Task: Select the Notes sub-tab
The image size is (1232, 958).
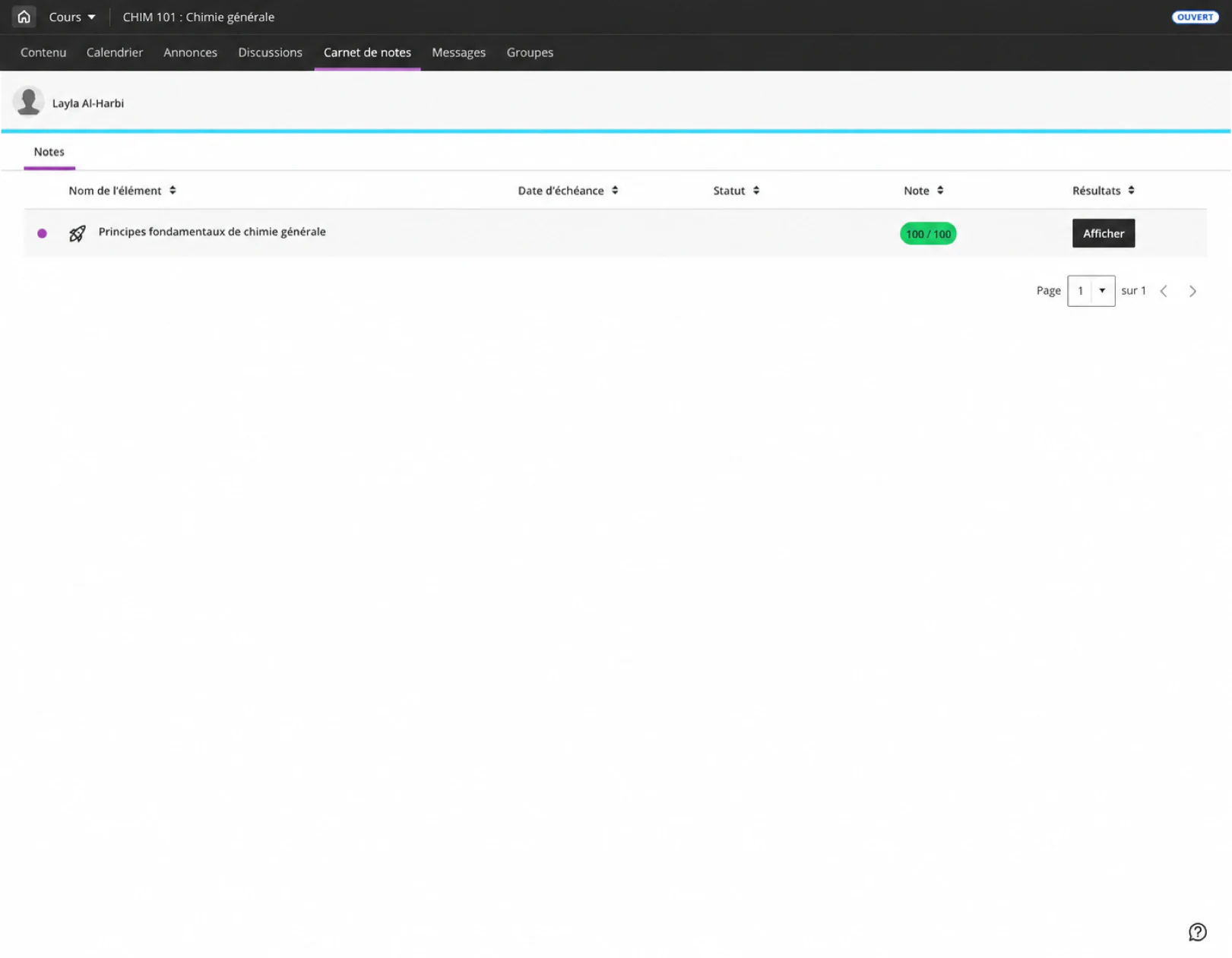Action: click(x=49, y=152)
